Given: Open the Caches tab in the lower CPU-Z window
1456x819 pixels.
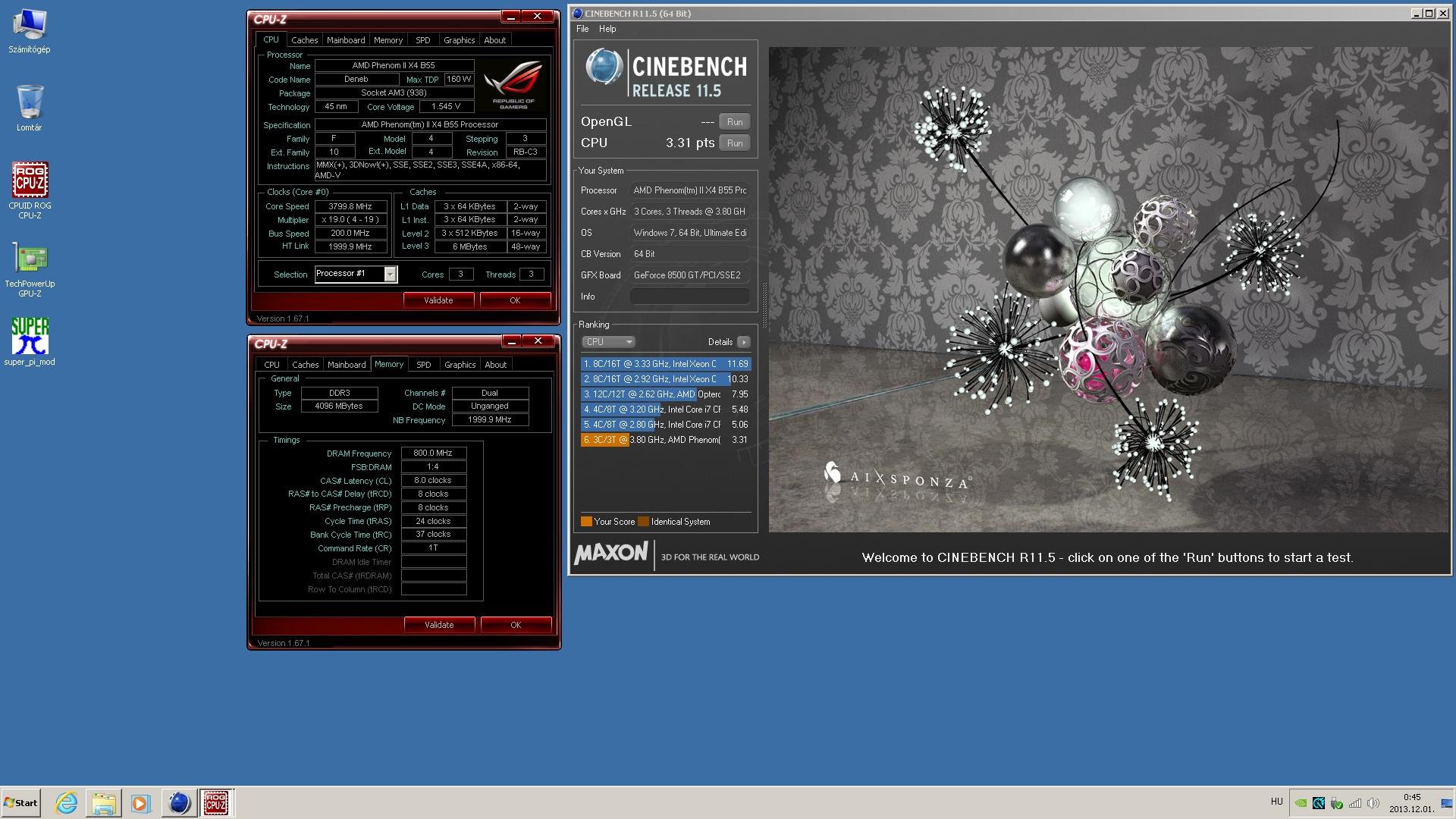Looking at the screenshot, I should tap(306, 365).
